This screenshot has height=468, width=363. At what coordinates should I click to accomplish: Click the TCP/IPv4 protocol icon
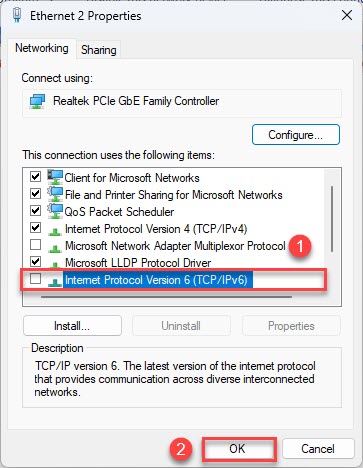click(x=54, y=230)
